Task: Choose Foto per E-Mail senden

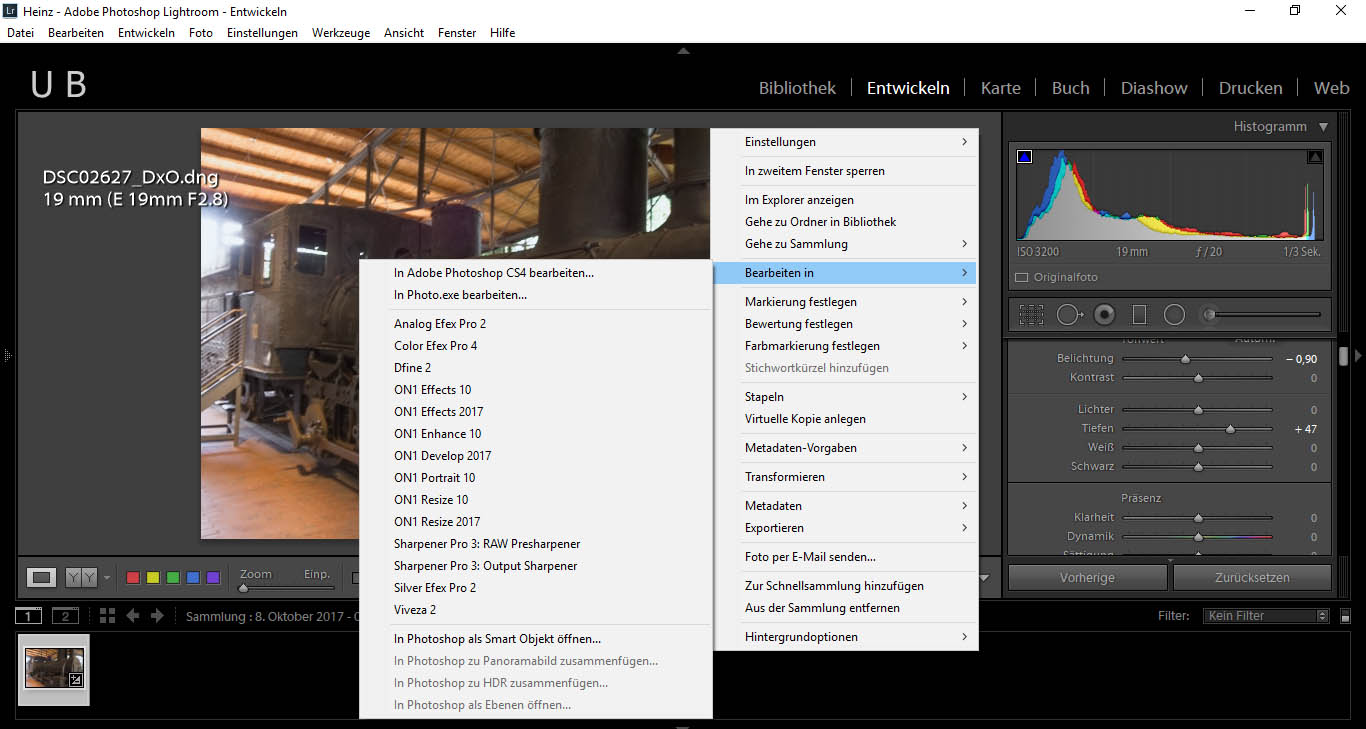Action: pos(845,557)
